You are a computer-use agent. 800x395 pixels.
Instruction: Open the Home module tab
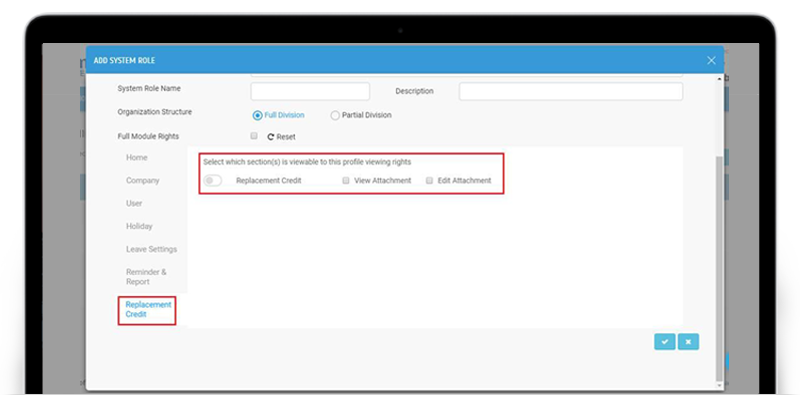(137, 158)
